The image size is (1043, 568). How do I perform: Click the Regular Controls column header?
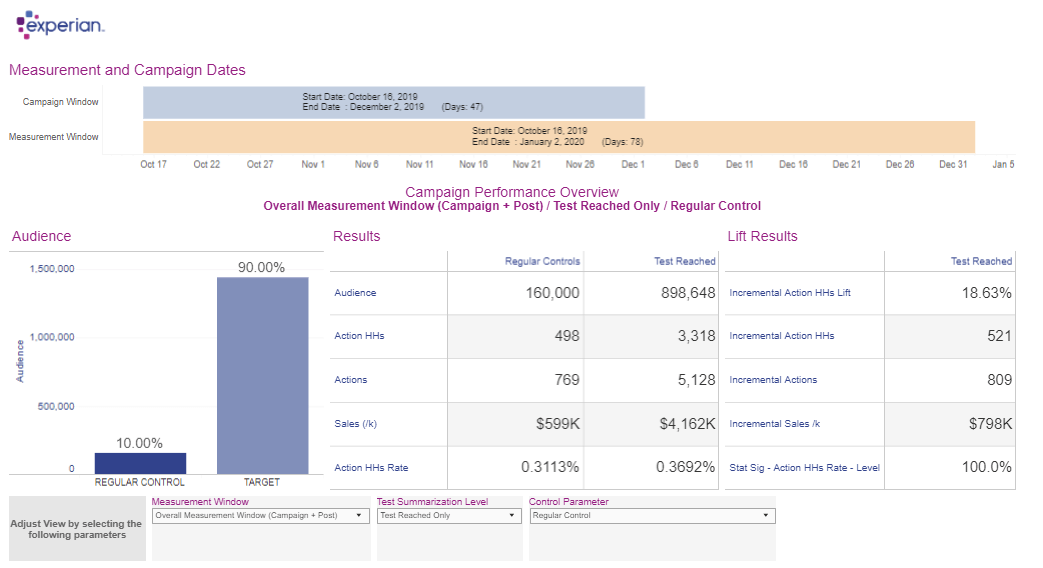542,261
